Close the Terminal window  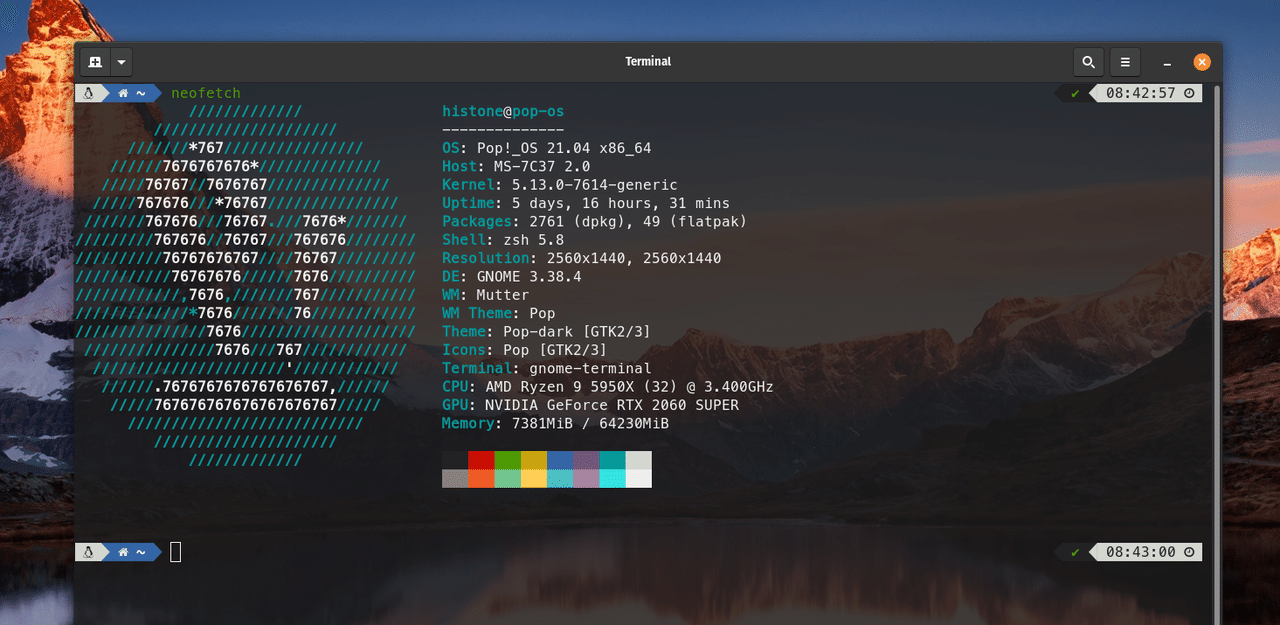coord(1202,62)
